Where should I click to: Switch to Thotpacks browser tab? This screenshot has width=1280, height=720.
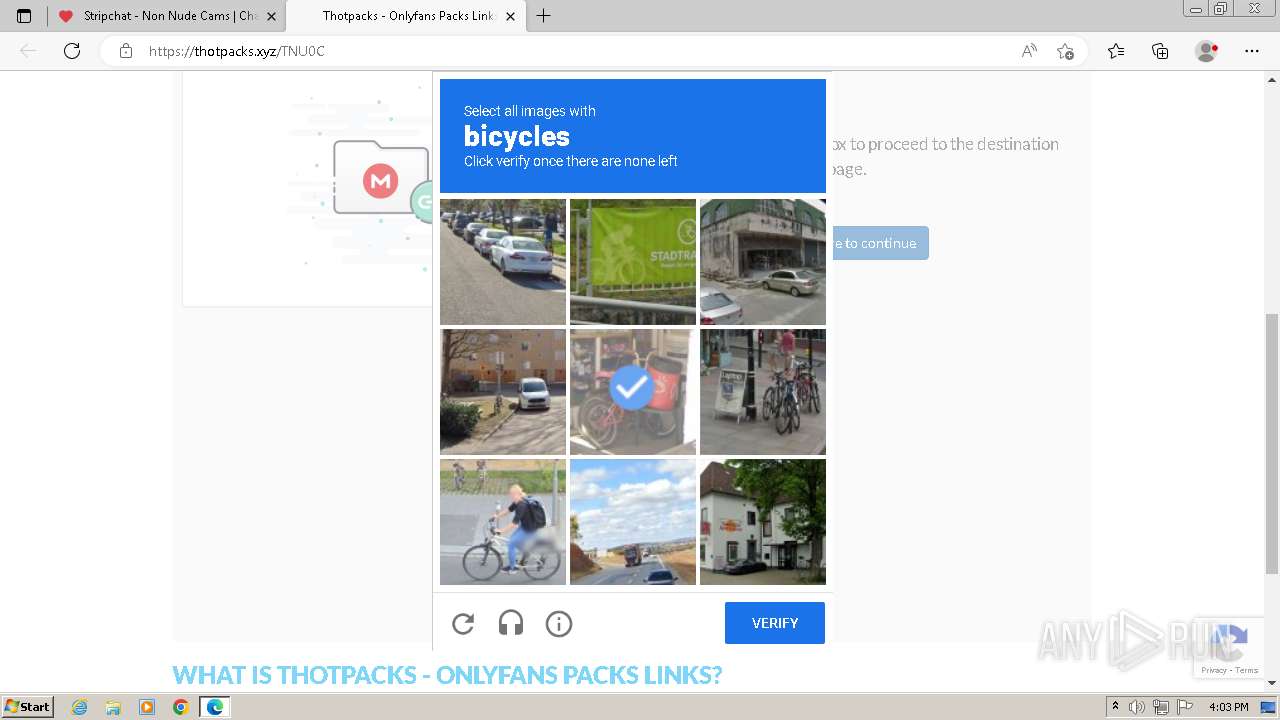coord(405,16)
